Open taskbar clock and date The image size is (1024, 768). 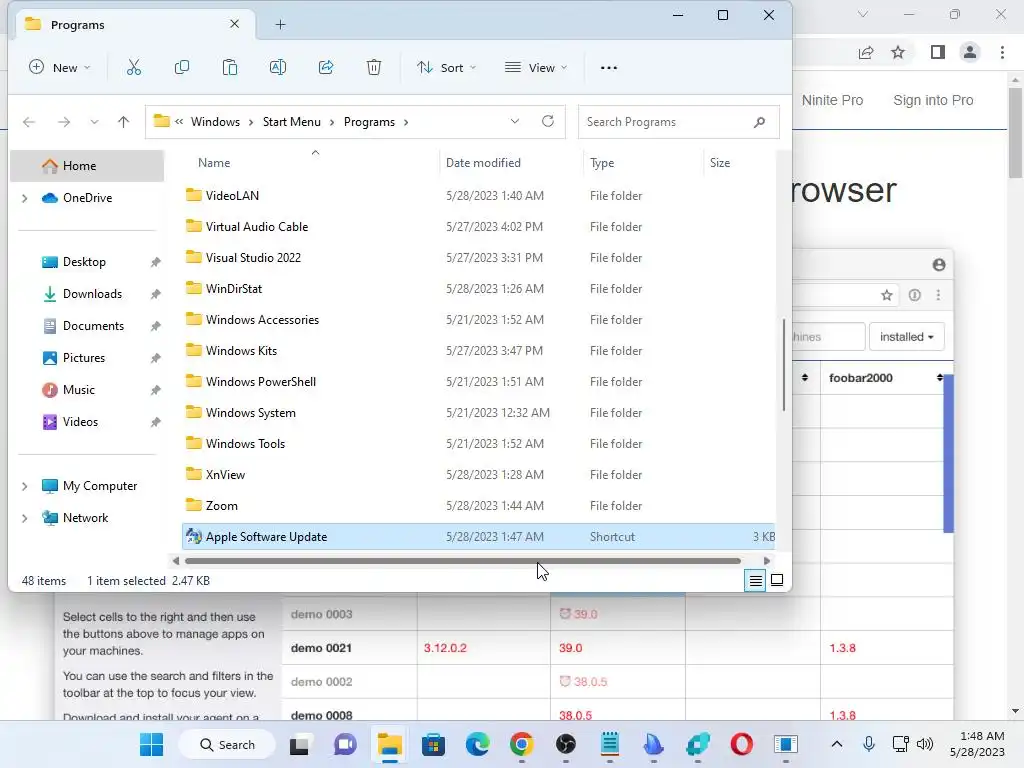[977, 744]
